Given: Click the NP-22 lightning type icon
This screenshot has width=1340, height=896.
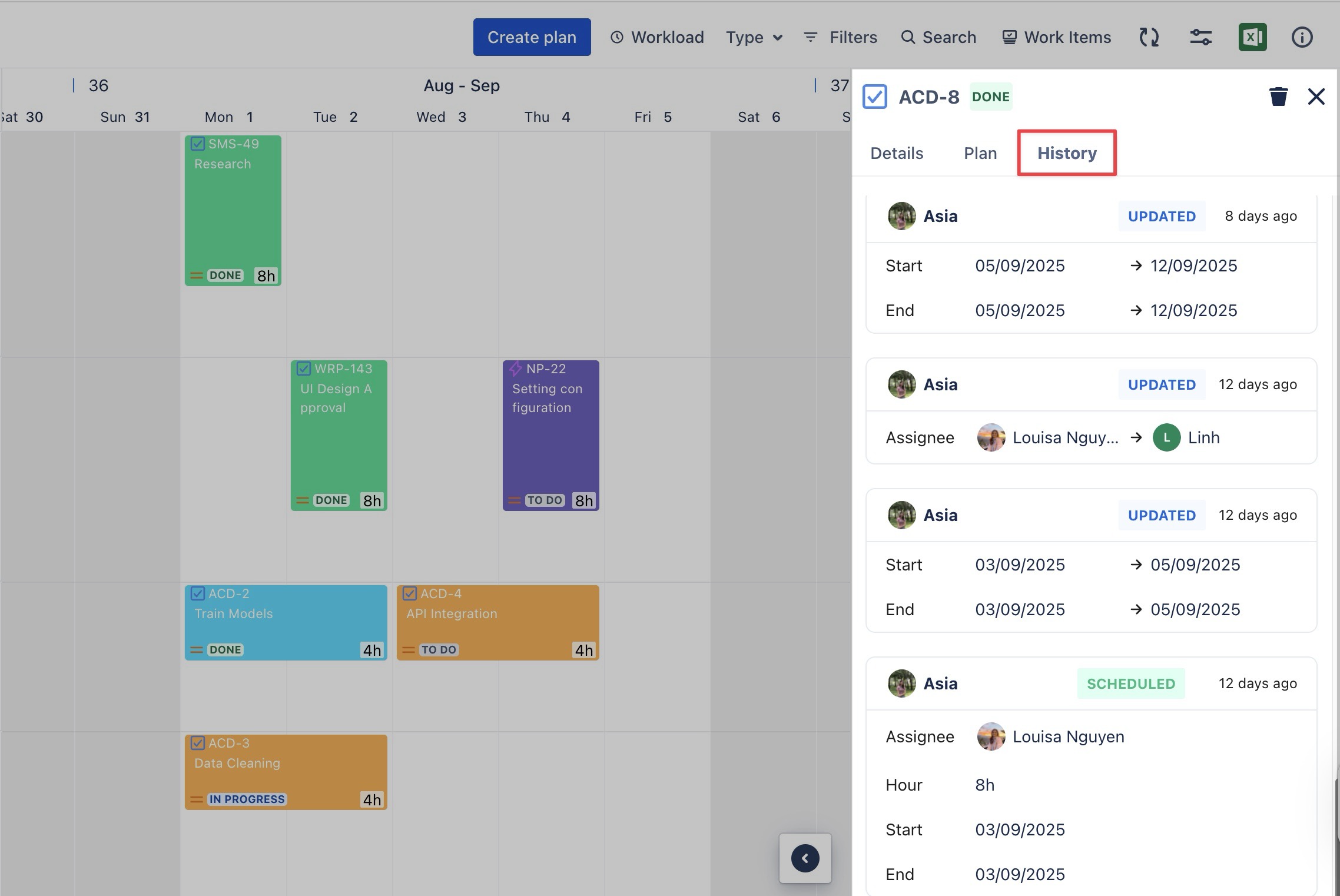Looking at the screenshot, I should tap(516, 369).
